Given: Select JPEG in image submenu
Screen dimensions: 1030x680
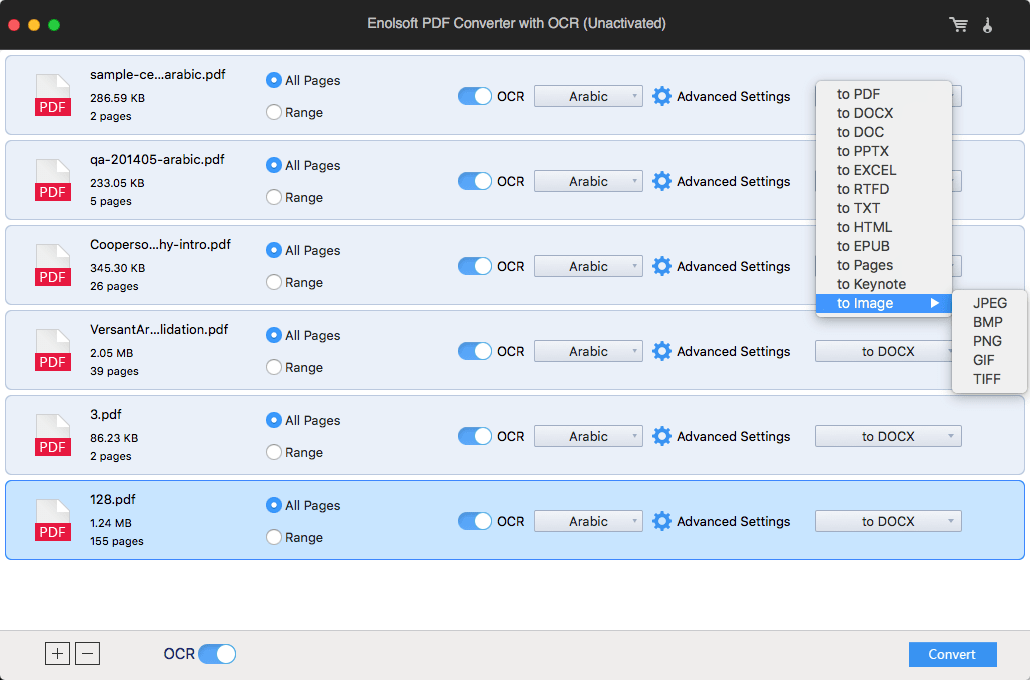Looking at the screenshot, I should pos(989,304).
